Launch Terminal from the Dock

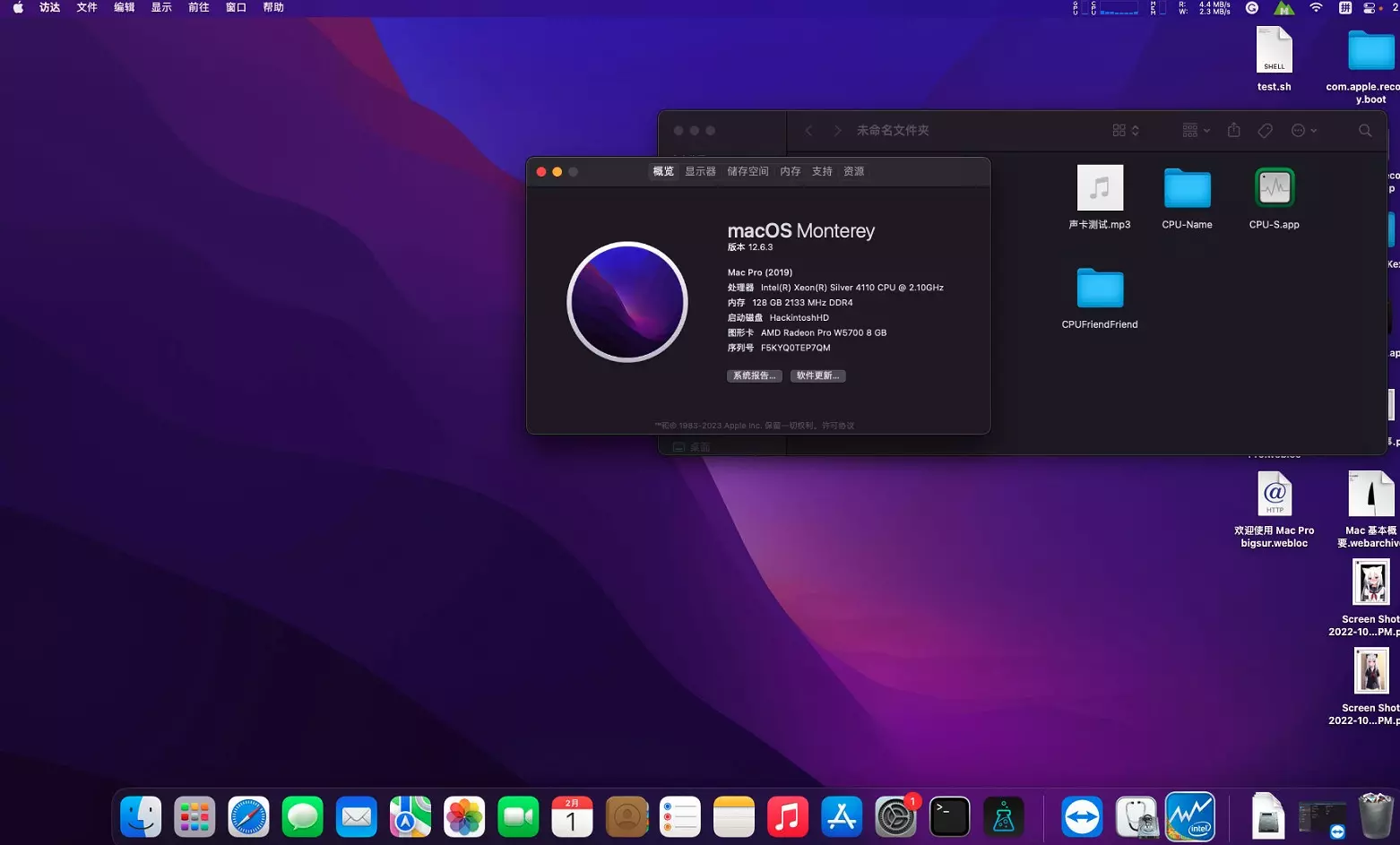(949, 816)
